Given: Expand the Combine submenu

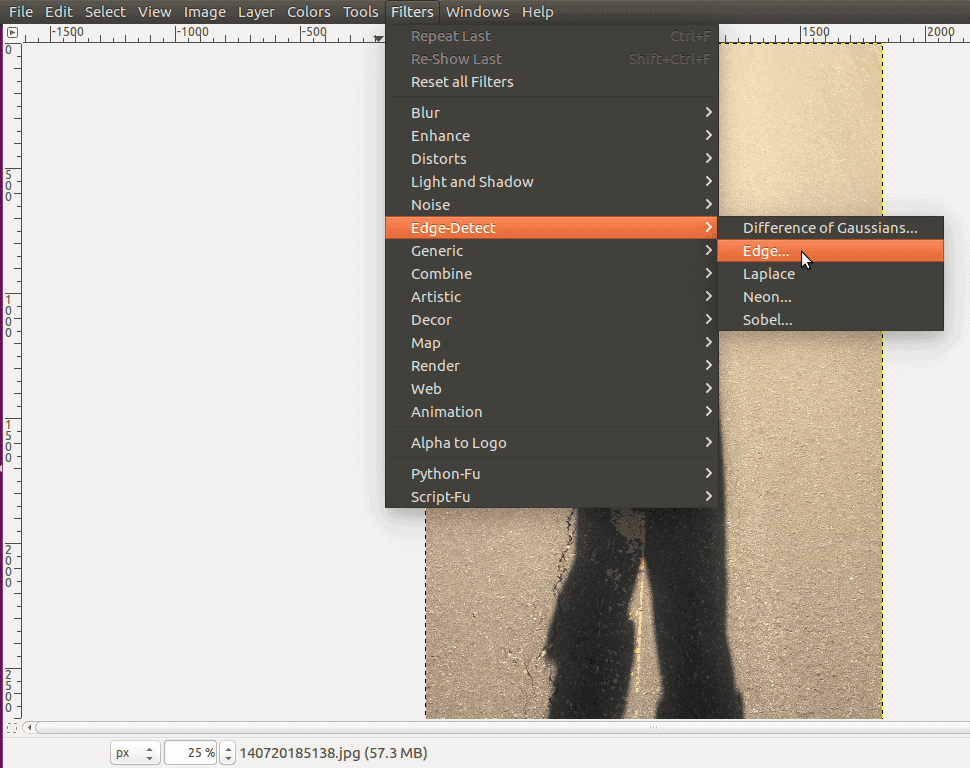Looking at the screenshot, I should [x=551, y=274].
